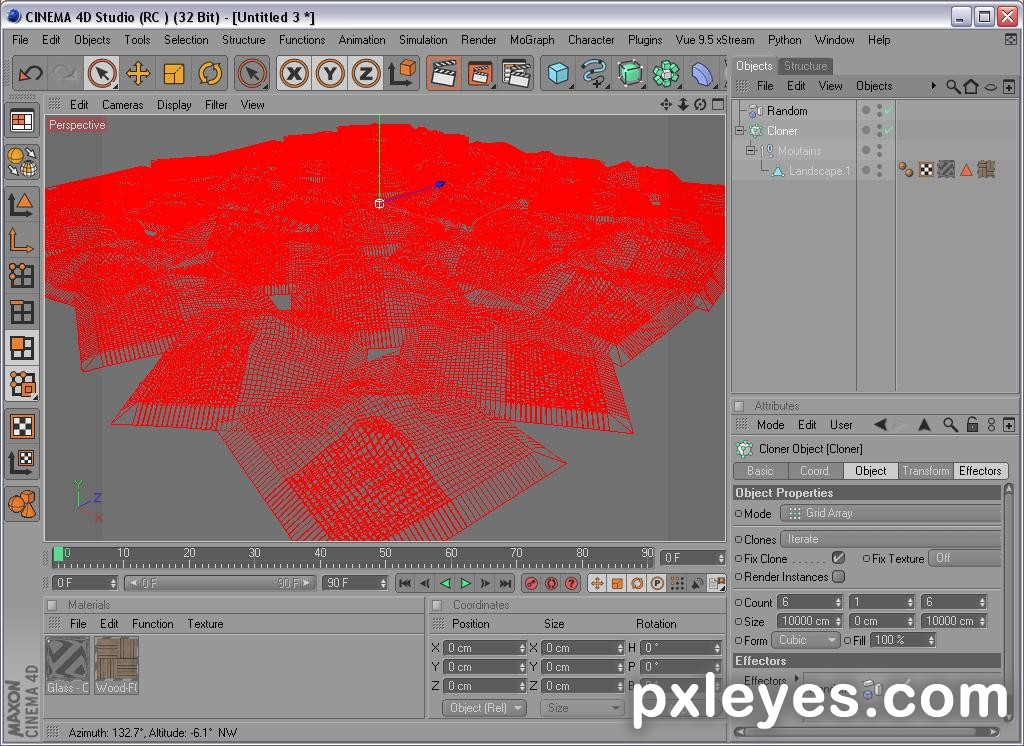Open the Render Settings clapperboard icon
Viewport: 1024px width, 746px height.
point(516,73)
